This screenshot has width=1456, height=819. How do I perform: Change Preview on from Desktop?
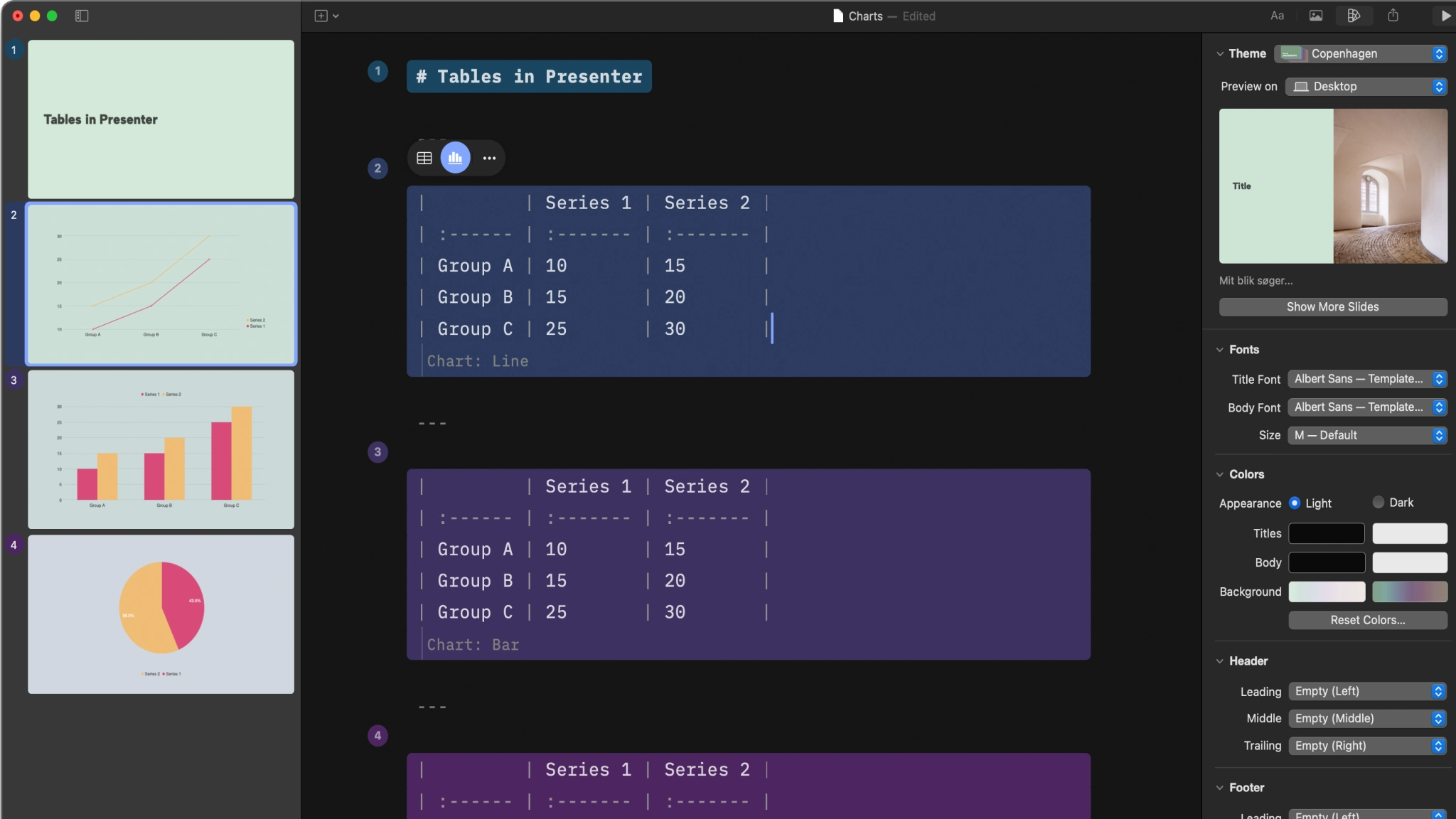coord(1366,86)
